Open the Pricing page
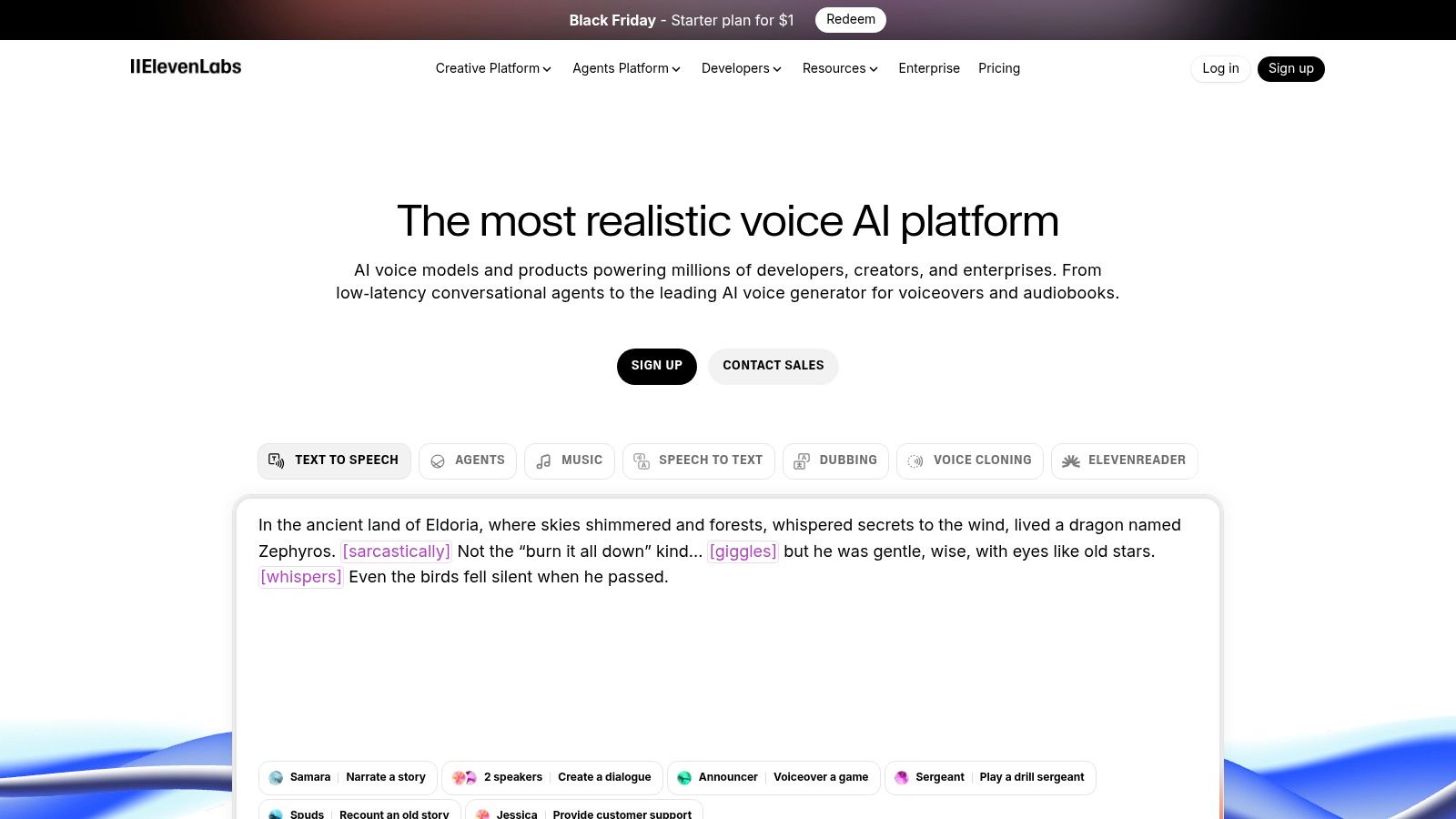 (x=999, y=68)
